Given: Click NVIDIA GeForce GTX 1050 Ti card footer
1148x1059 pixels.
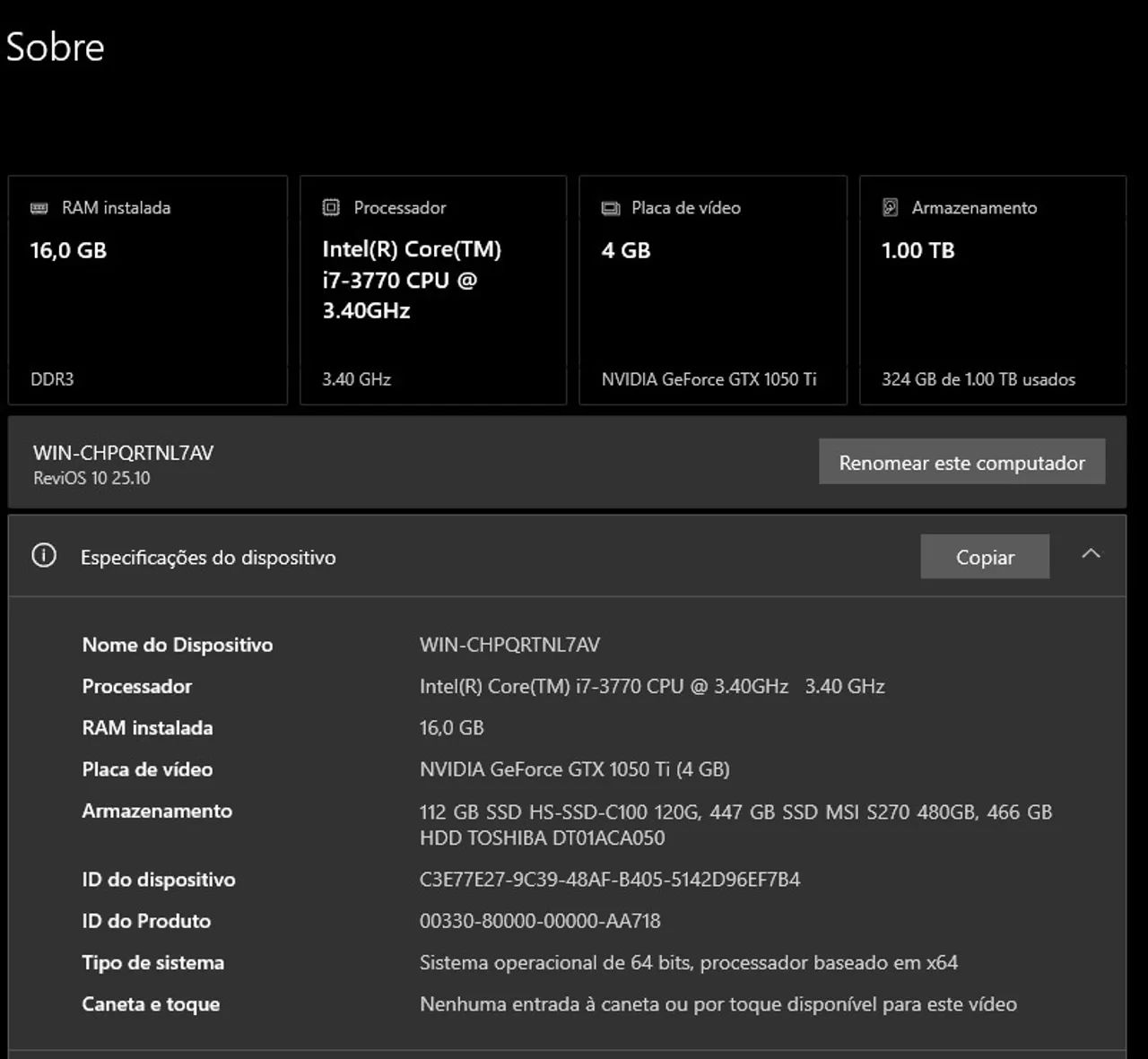Looking at the screenshot, I should pyautogui.click(x=709, y=379).
